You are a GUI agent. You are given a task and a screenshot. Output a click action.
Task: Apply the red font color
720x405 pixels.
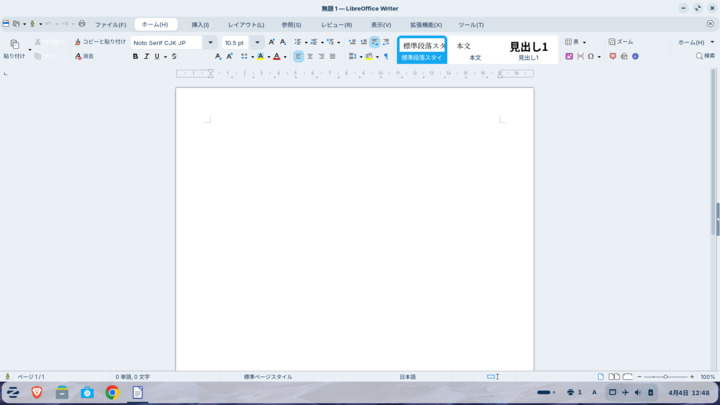click(276, 56)
